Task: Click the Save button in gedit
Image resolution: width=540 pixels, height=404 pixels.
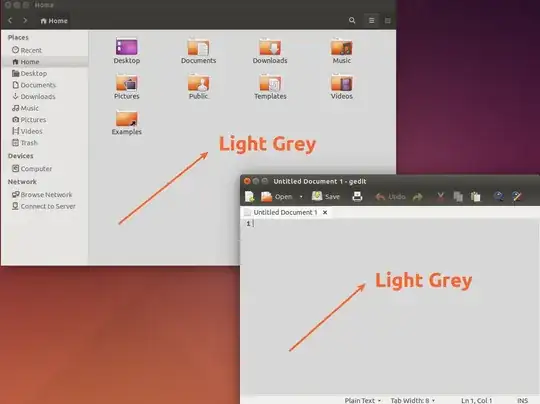Action: pyautogui.click(x=326, y=197)
